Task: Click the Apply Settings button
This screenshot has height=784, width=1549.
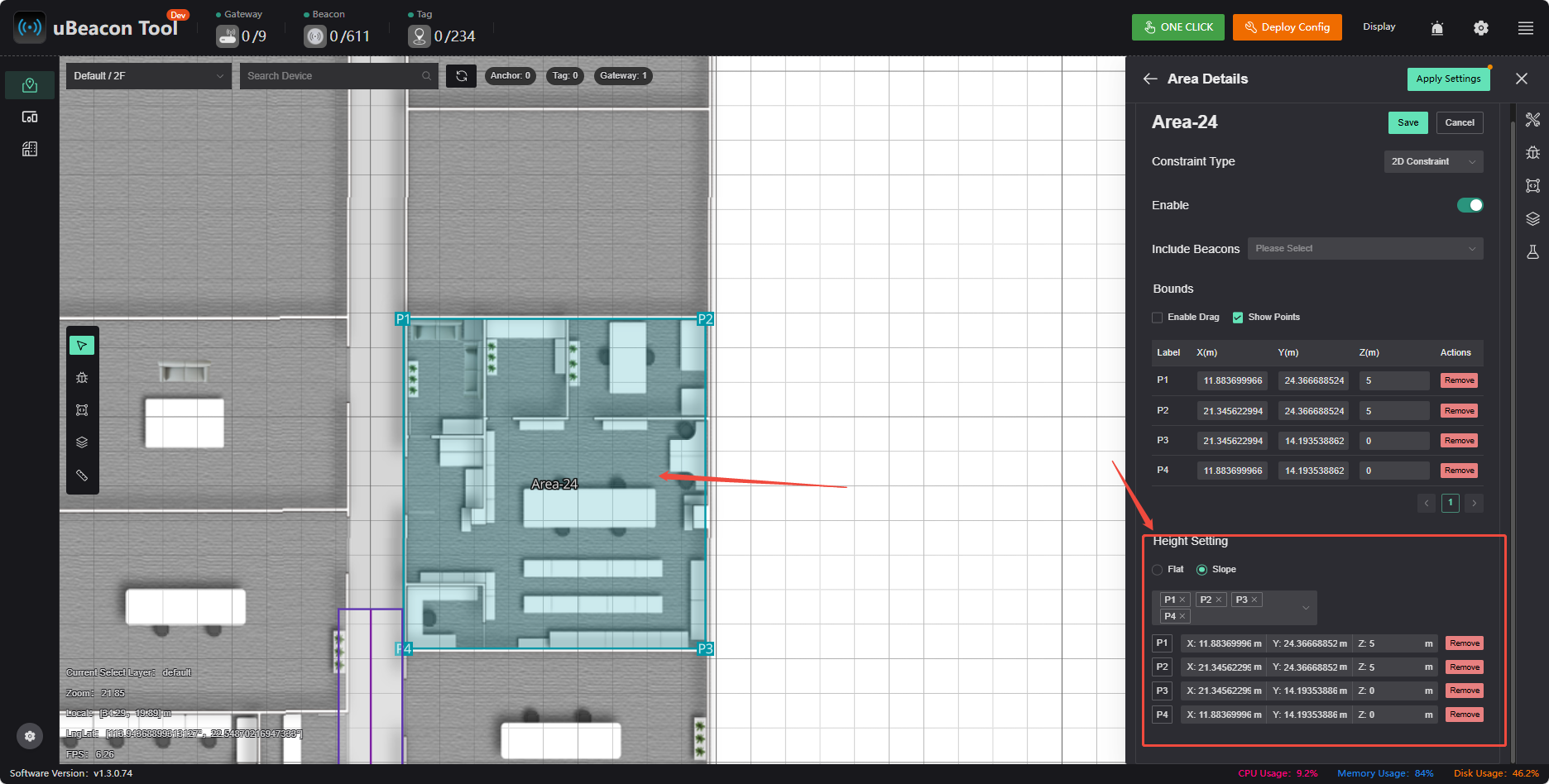Action: coord(1448,79)
